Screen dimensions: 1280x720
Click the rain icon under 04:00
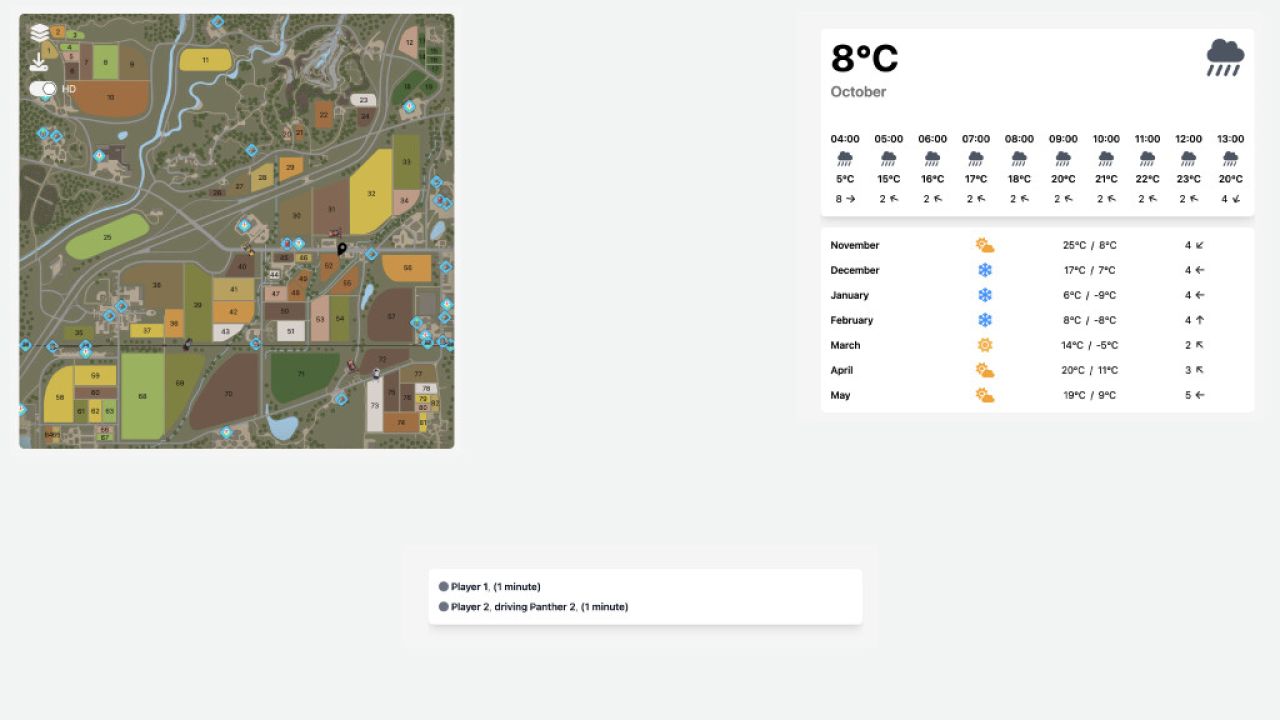click(844, 158)
